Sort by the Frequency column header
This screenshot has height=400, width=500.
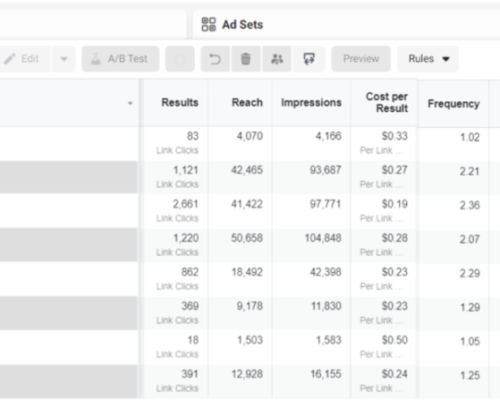coord(454,104)
